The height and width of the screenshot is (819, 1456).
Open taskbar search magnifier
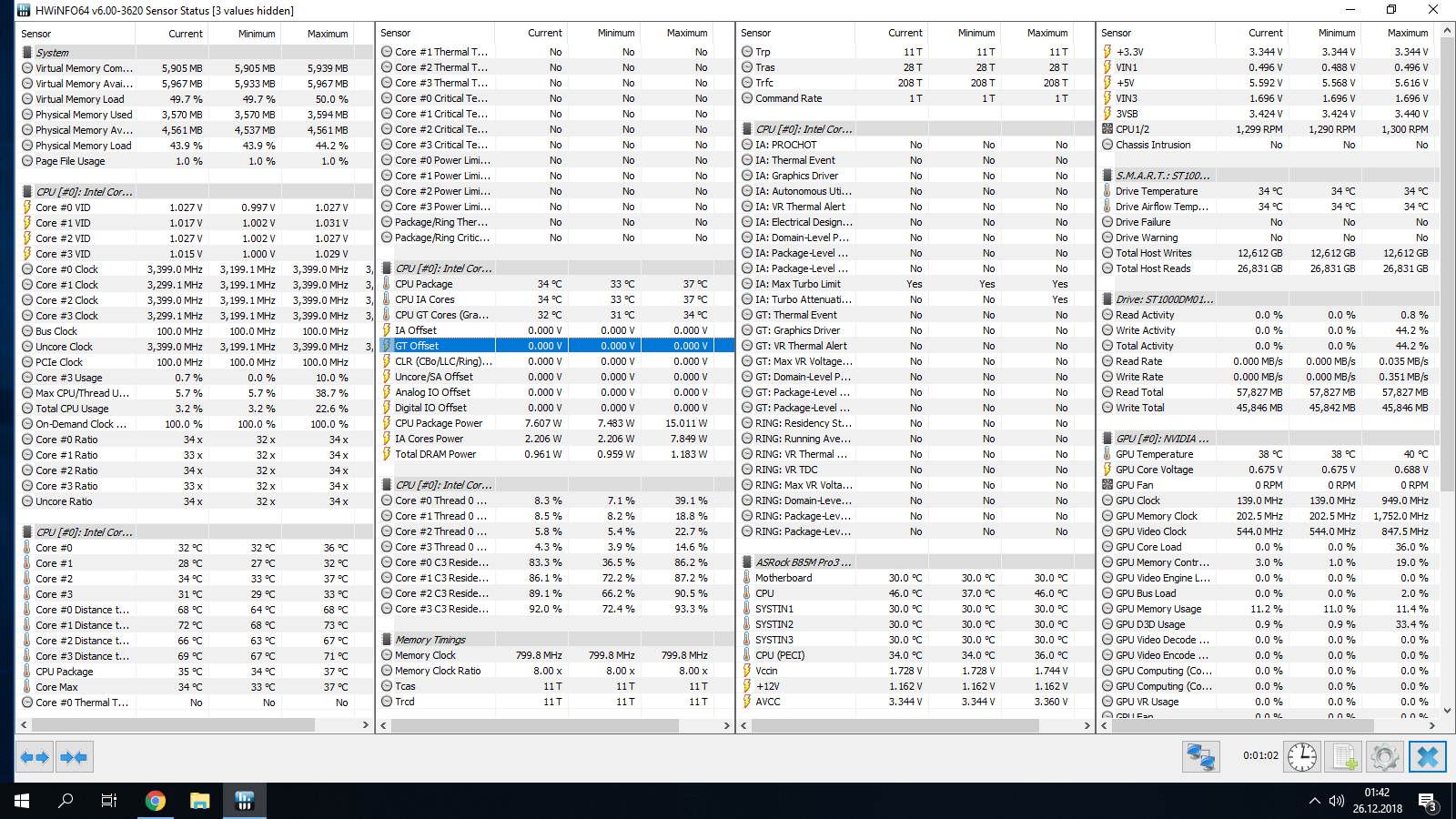tap(66, 801)
